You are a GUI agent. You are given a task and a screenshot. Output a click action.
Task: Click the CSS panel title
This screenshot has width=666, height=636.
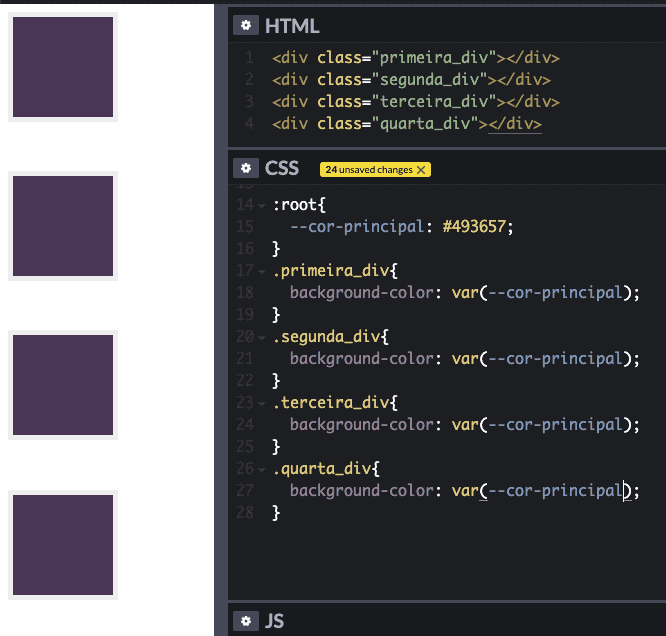click(282, 169)
